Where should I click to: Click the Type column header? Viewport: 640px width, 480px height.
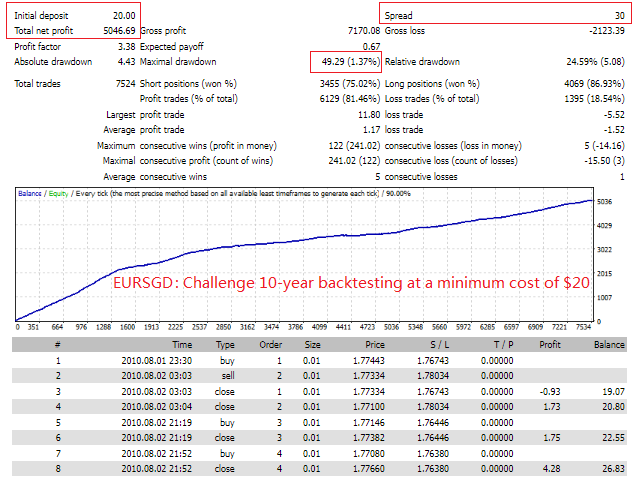[x=226, y=343]
